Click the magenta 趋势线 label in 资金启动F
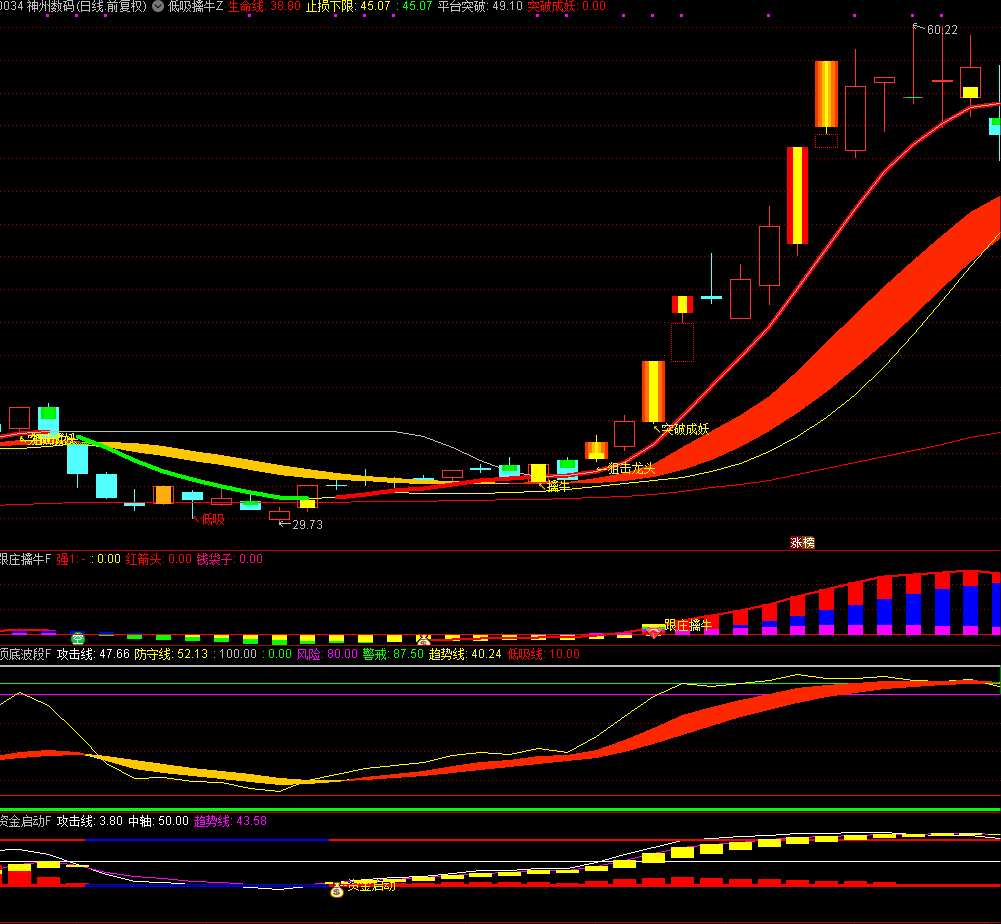 (212, 821)
